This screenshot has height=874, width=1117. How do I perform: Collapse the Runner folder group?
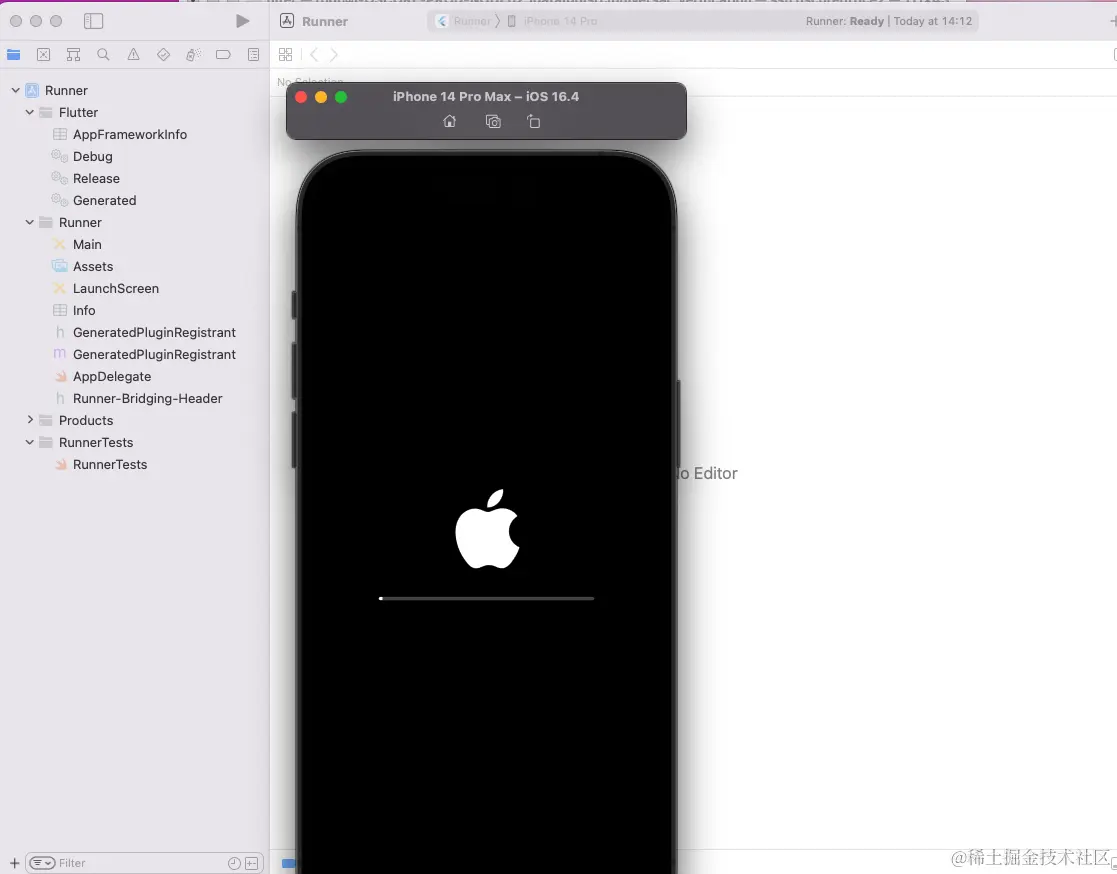click(30, 222)
